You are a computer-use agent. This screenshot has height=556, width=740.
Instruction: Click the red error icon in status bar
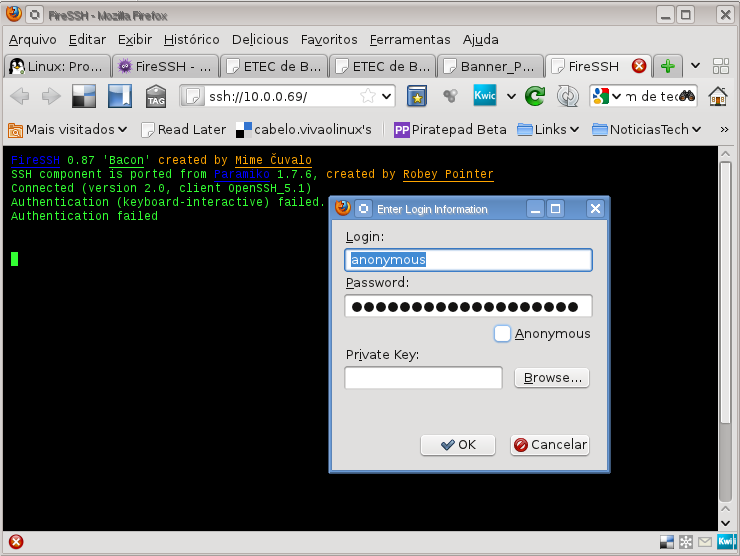click(16, 542)
